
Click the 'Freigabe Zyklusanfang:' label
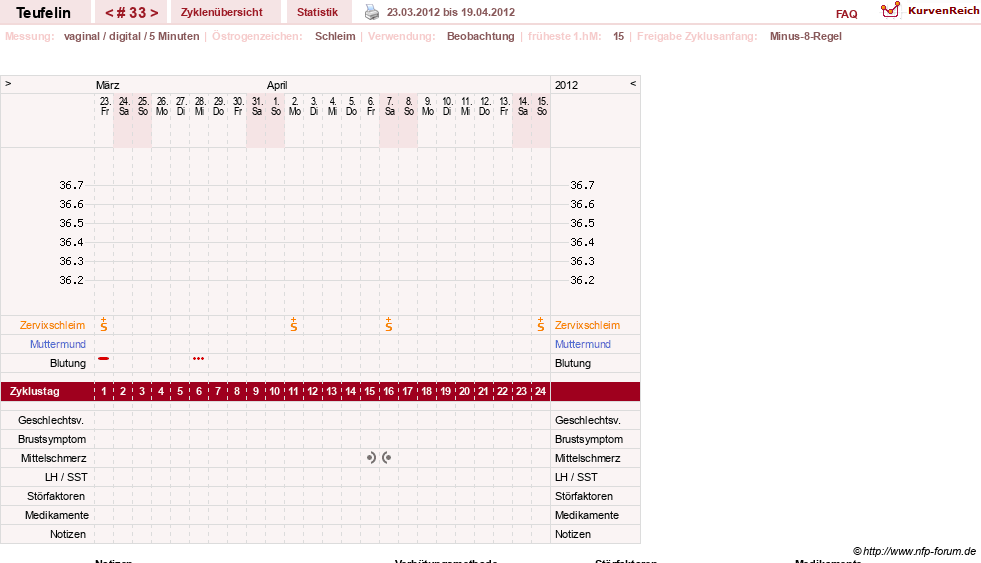pyautogui.click(x=697, y=36)
